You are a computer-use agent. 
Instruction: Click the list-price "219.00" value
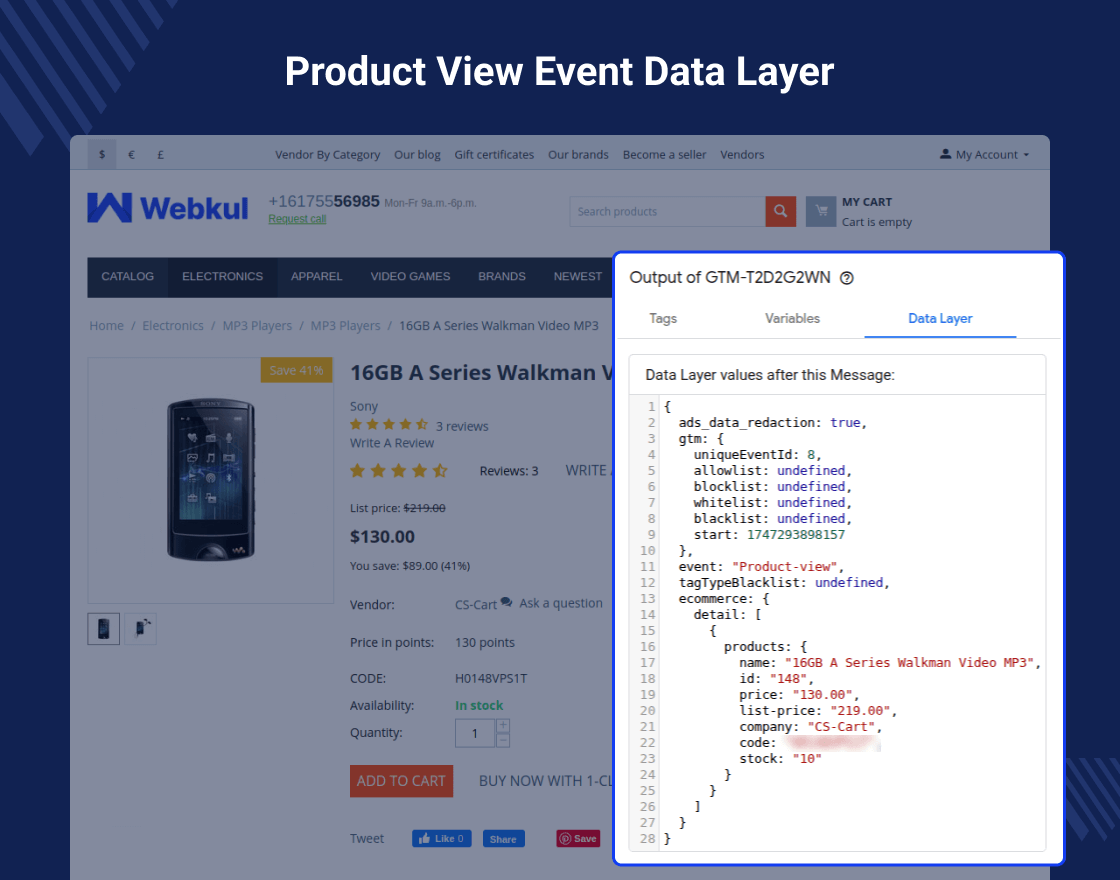coord(860,711)
